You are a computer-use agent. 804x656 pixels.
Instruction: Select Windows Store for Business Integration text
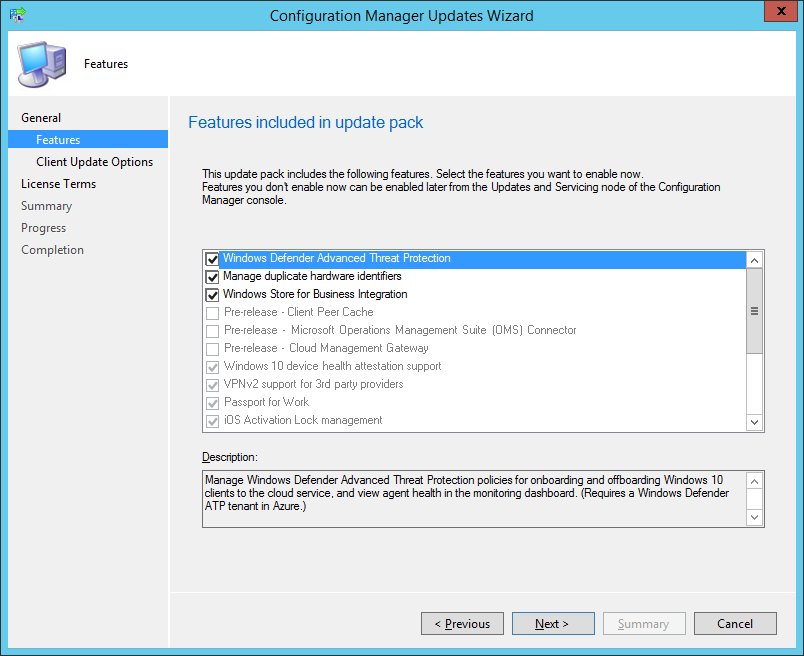[315, 294]
